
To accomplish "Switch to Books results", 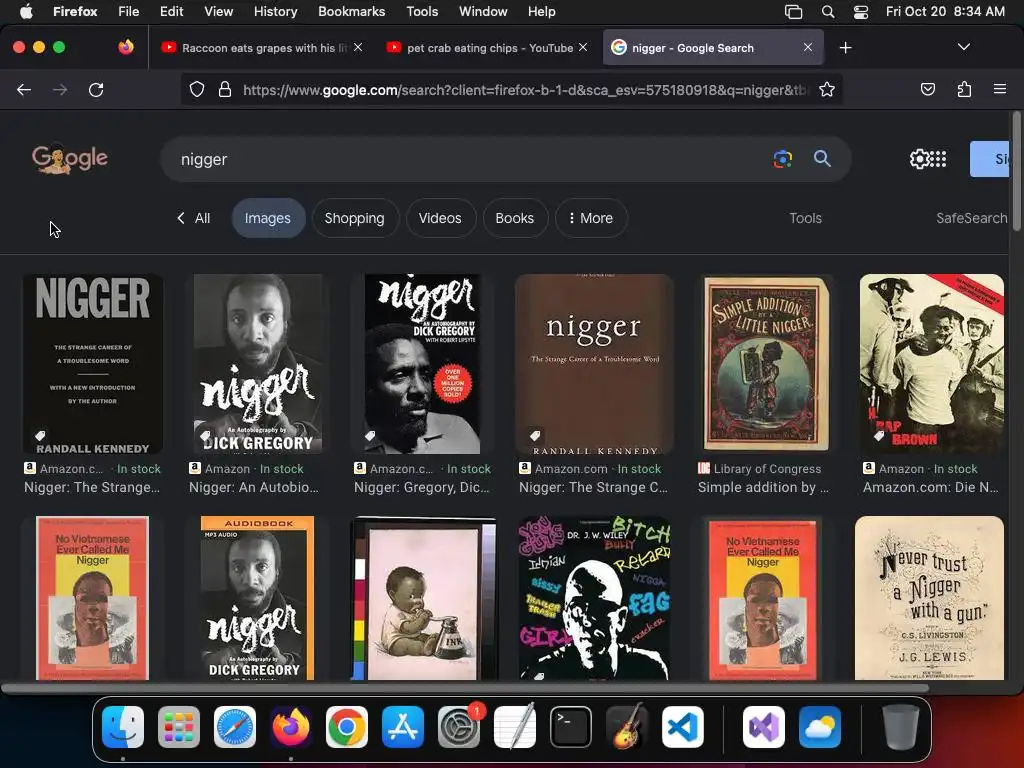I will click(x=515, y=218).
